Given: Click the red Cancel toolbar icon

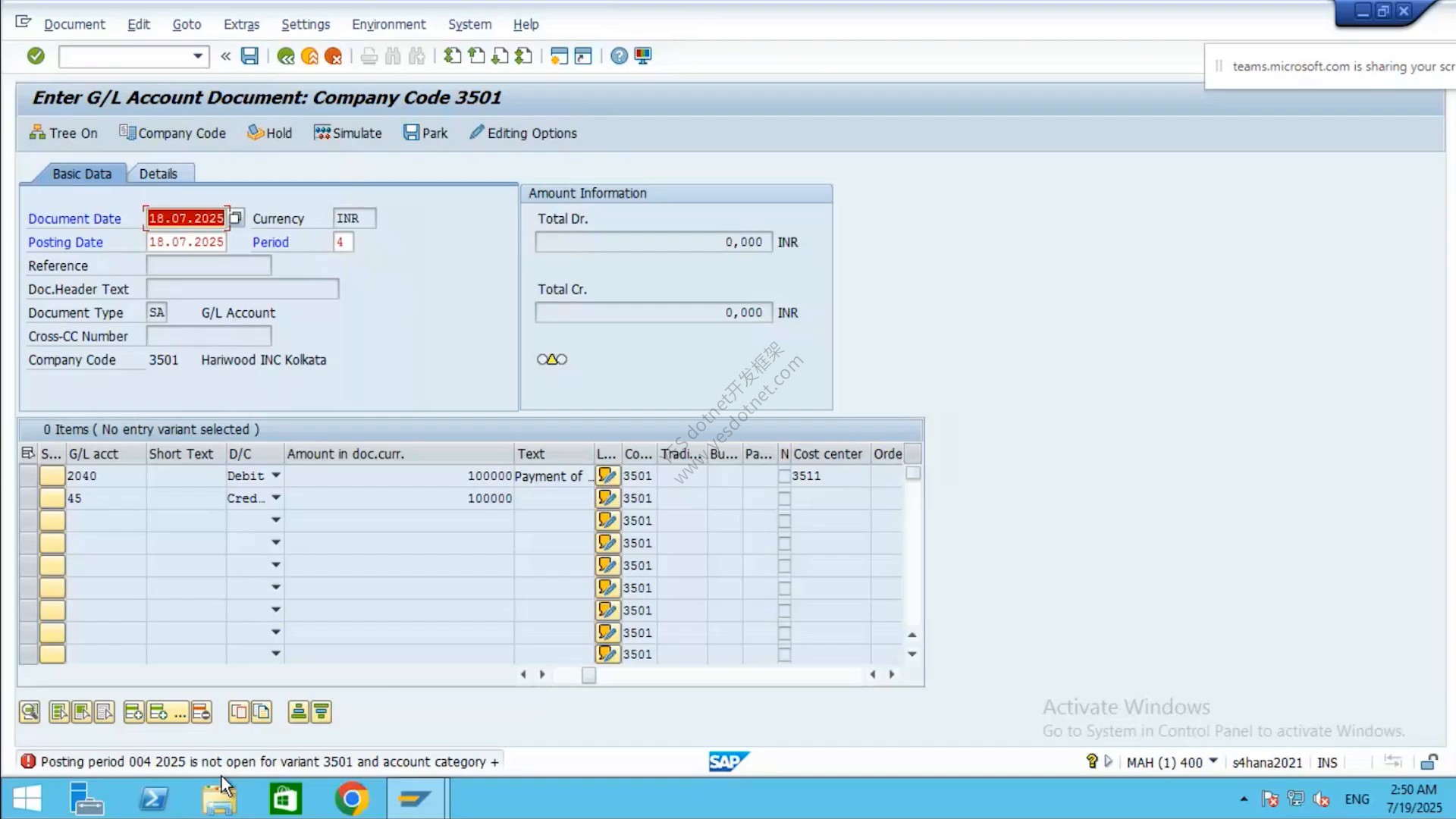Looking at the screenshot, I should tap(333, 56).
